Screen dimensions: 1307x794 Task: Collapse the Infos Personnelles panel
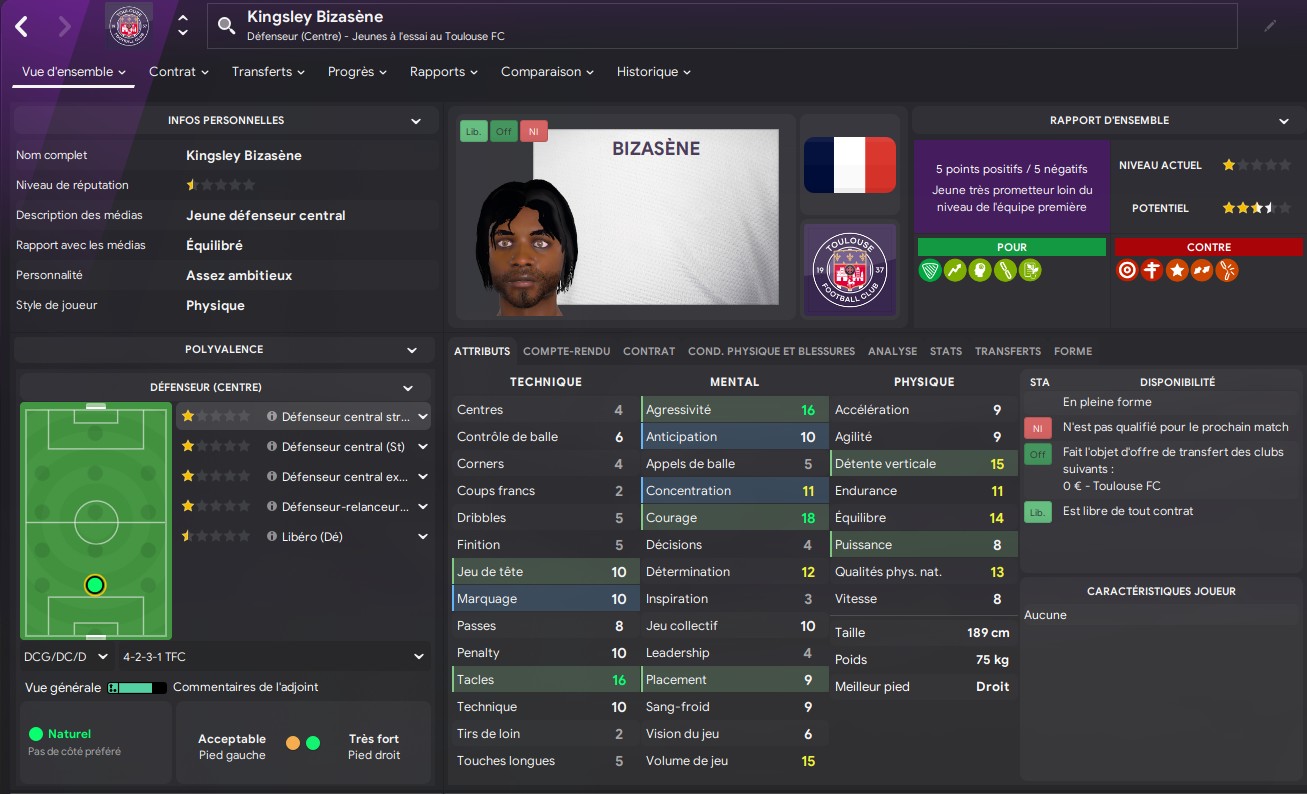416,121
